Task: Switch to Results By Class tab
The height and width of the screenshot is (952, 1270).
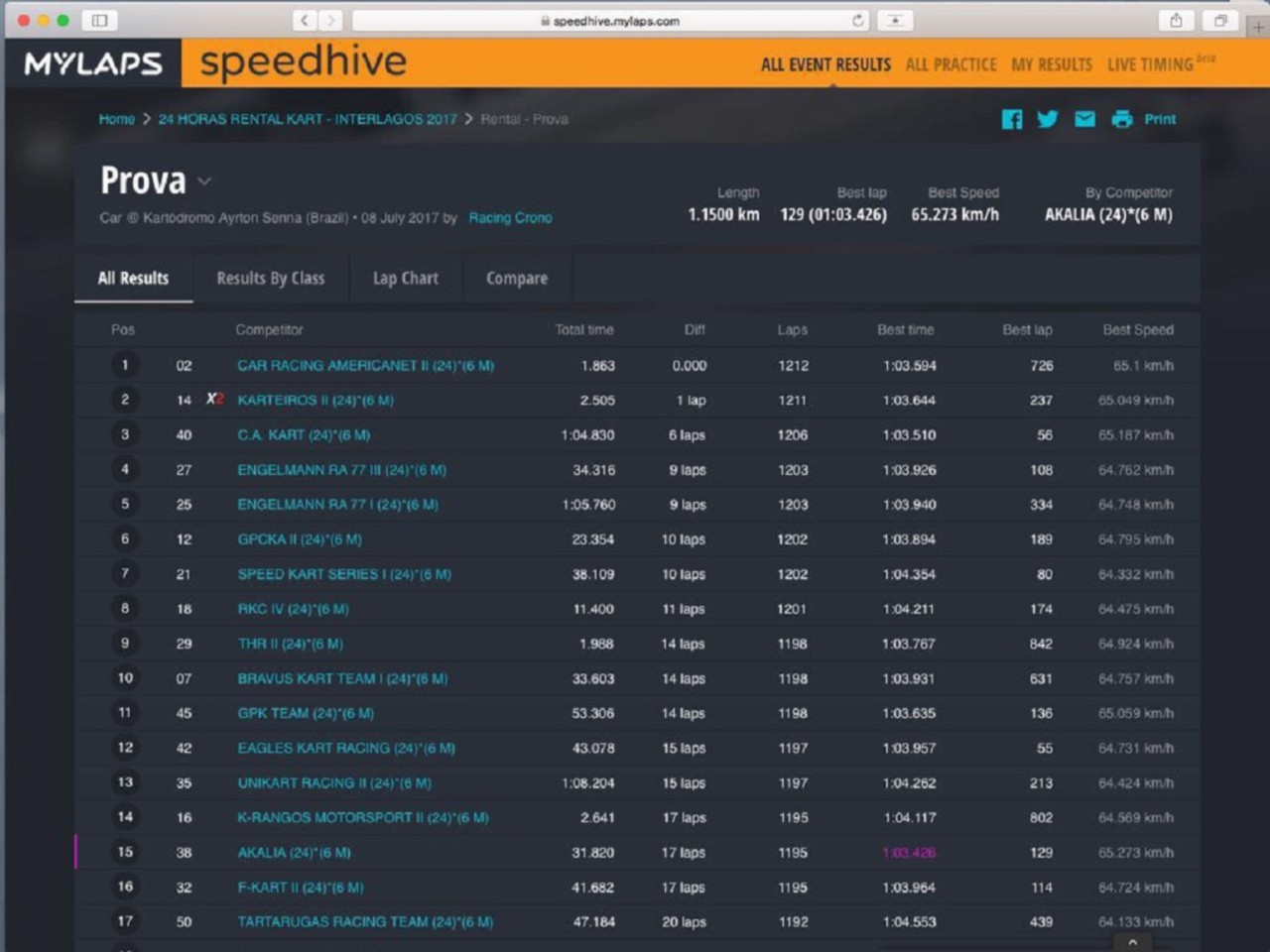Action: click(x=270, y=279)
